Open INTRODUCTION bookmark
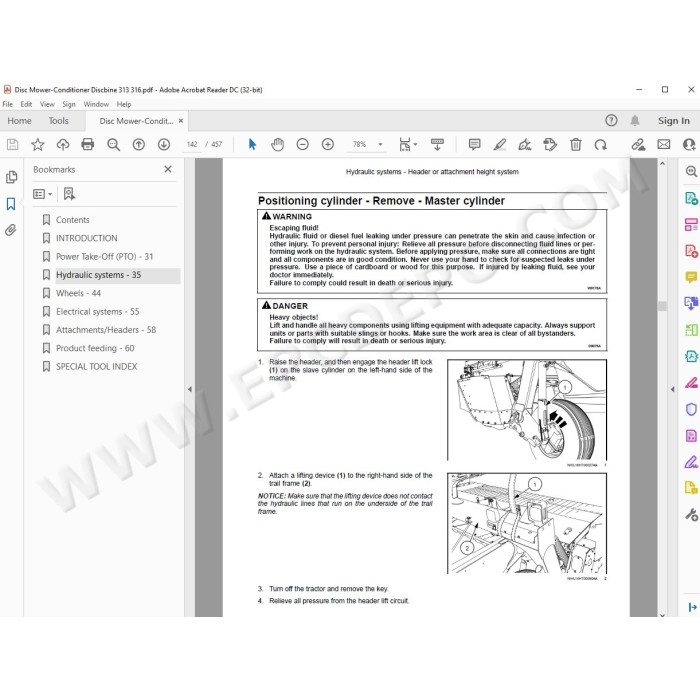 (x=87, y=238)
